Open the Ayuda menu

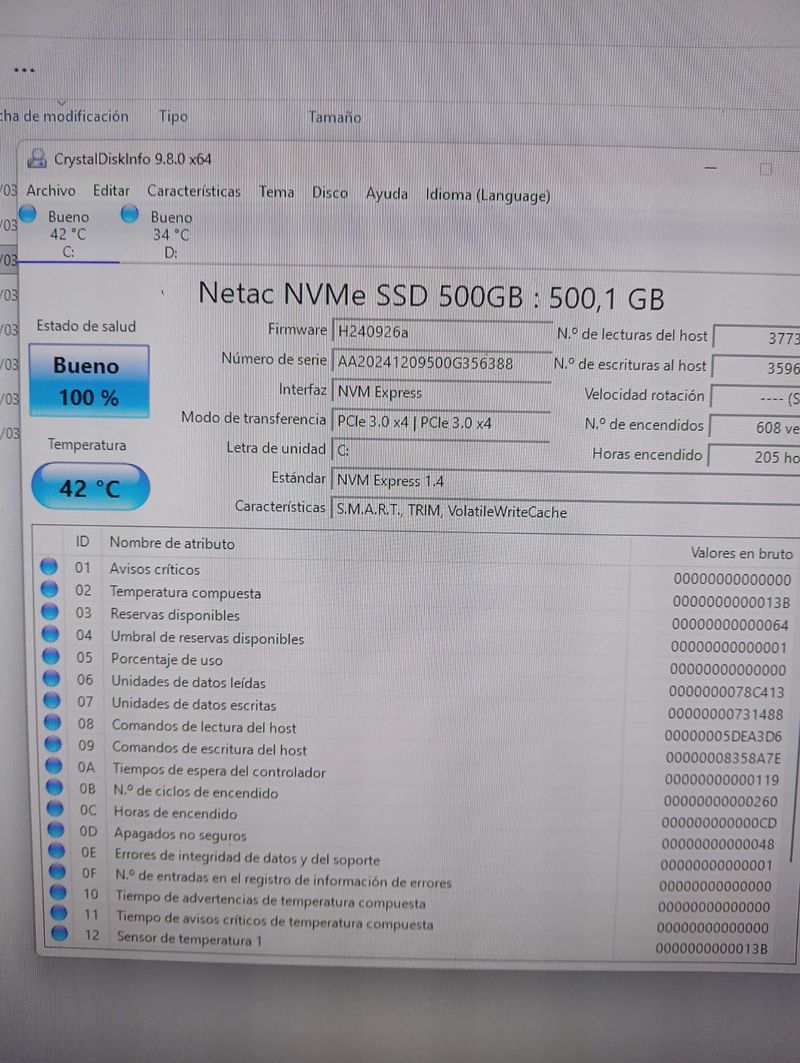coord(387,194)
